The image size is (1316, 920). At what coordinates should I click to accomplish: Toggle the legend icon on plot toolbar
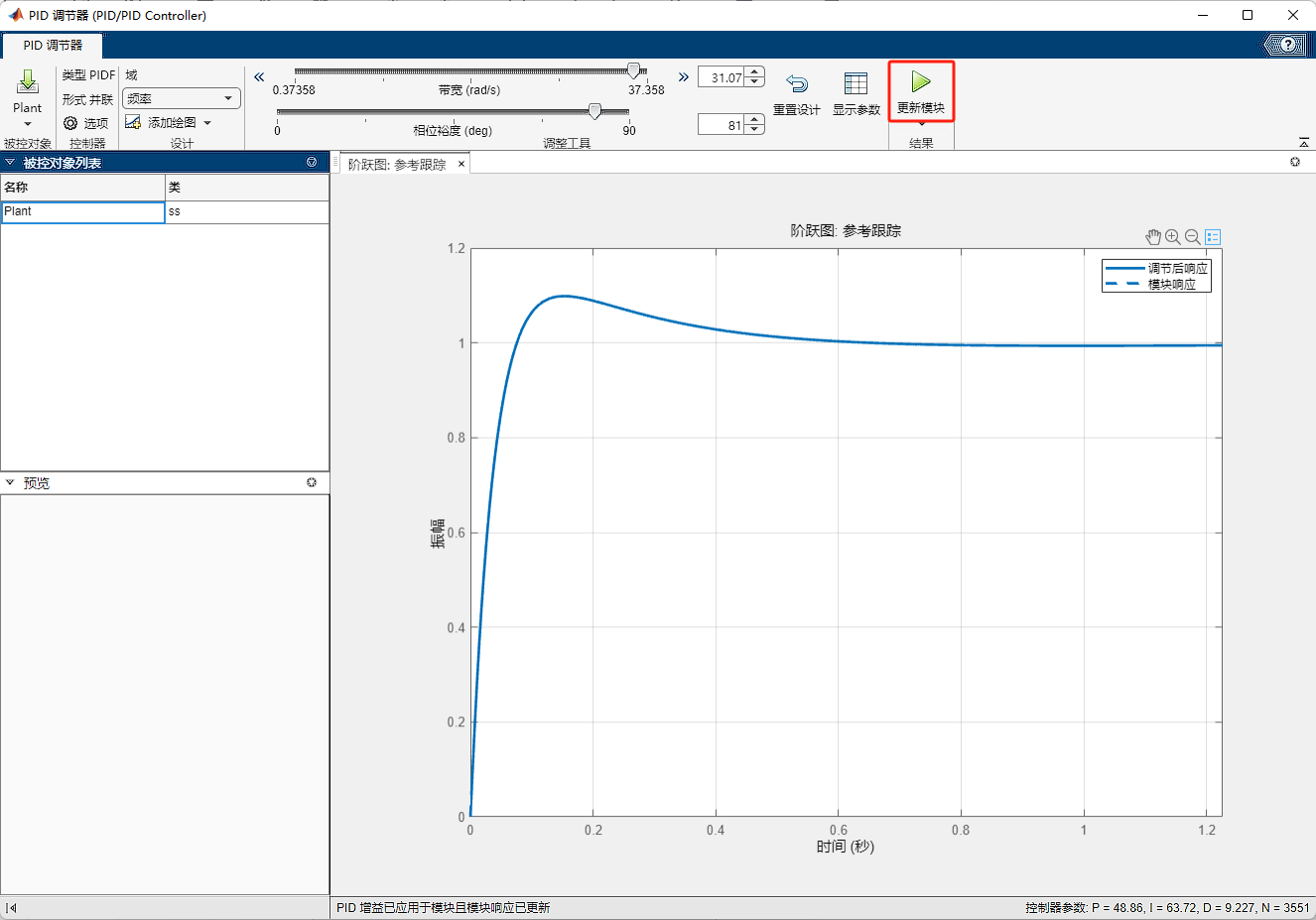1213,237
